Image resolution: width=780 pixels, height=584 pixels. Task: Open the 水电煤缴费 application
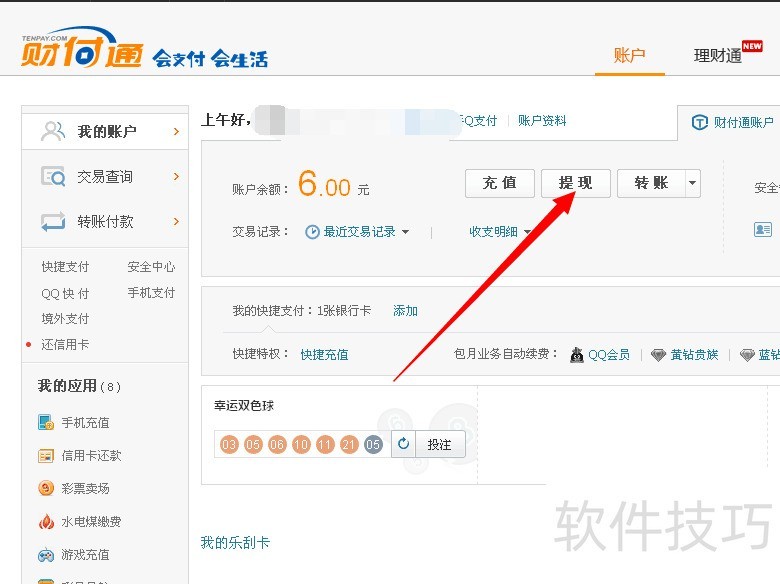pyautogui.click(x=91, y=522)
